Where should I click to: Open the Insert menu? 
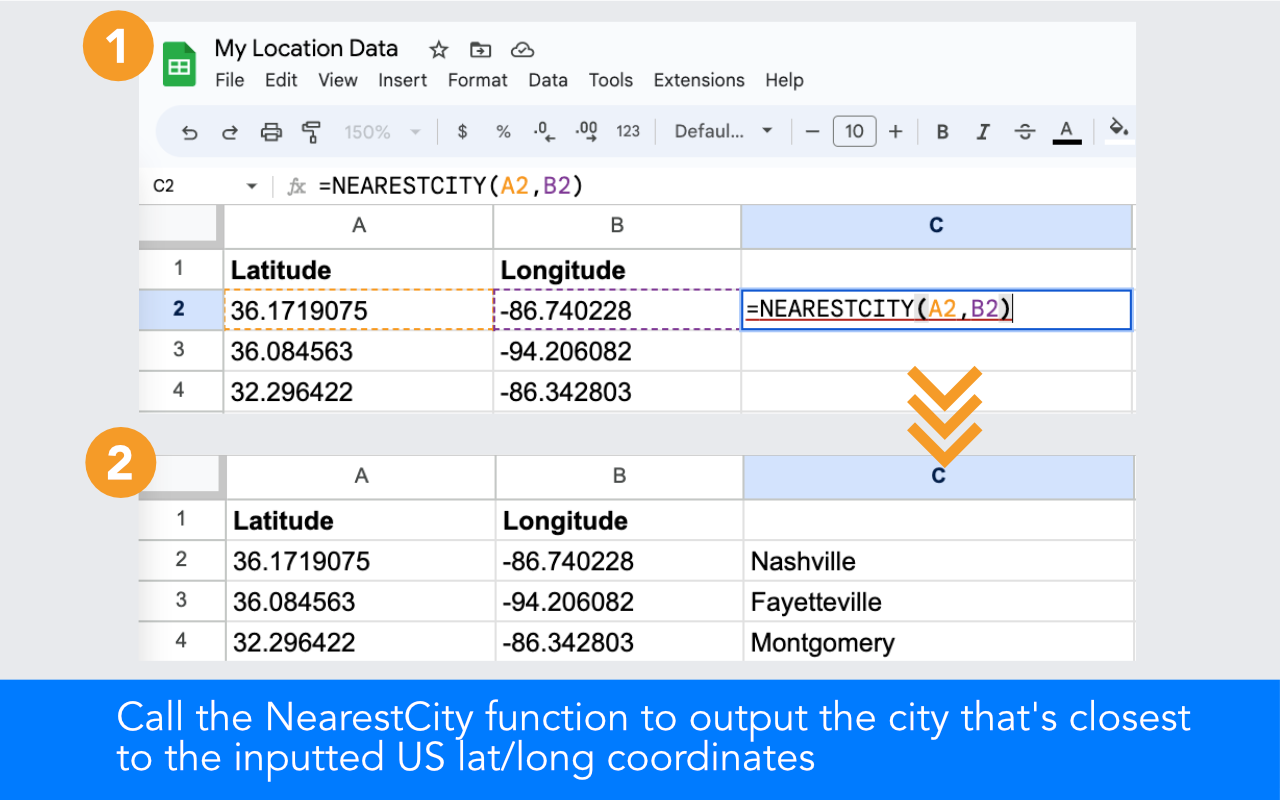[403, 80]
